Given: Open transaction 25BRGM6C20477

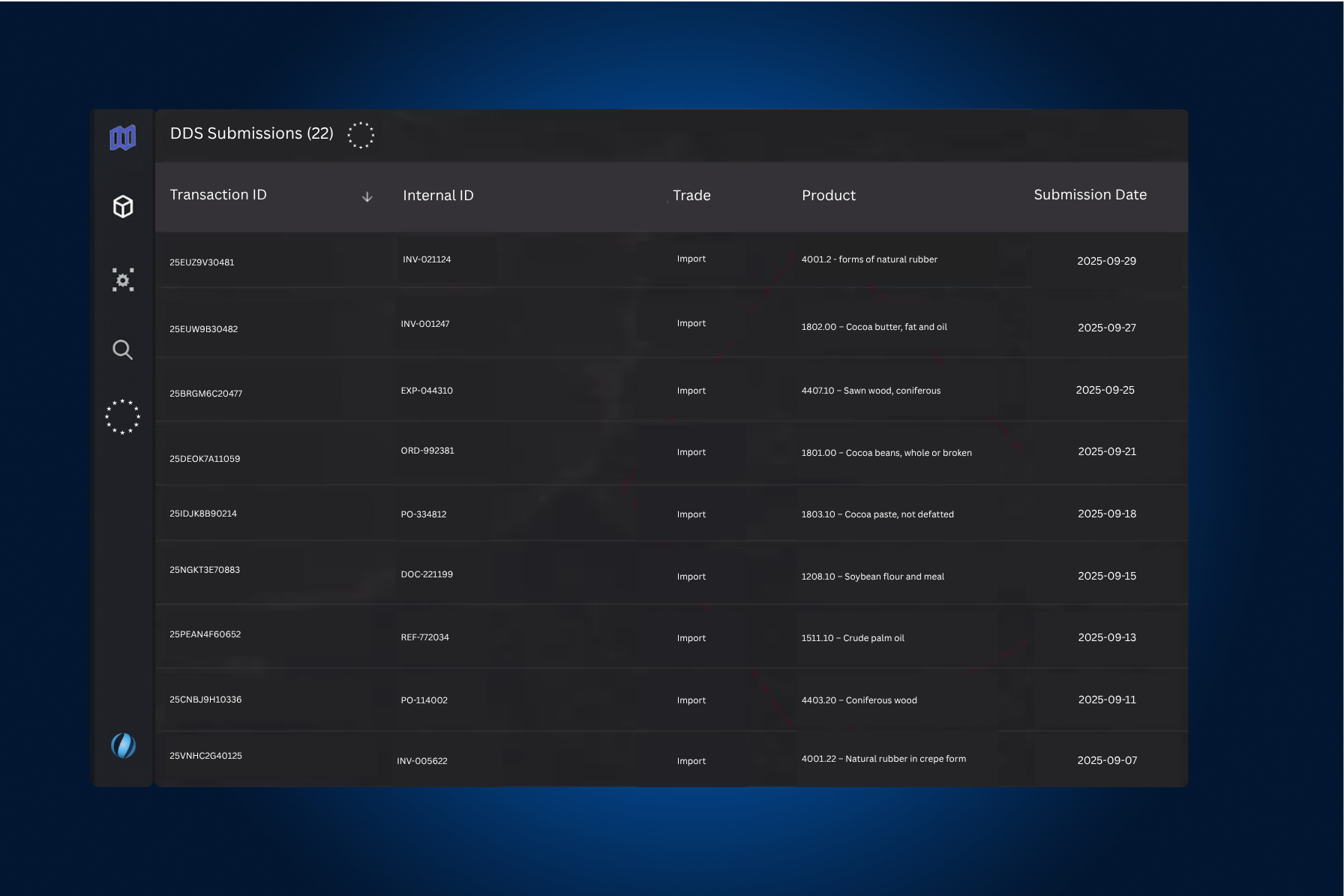Looking at the screenshot, I should coord(205,394).
